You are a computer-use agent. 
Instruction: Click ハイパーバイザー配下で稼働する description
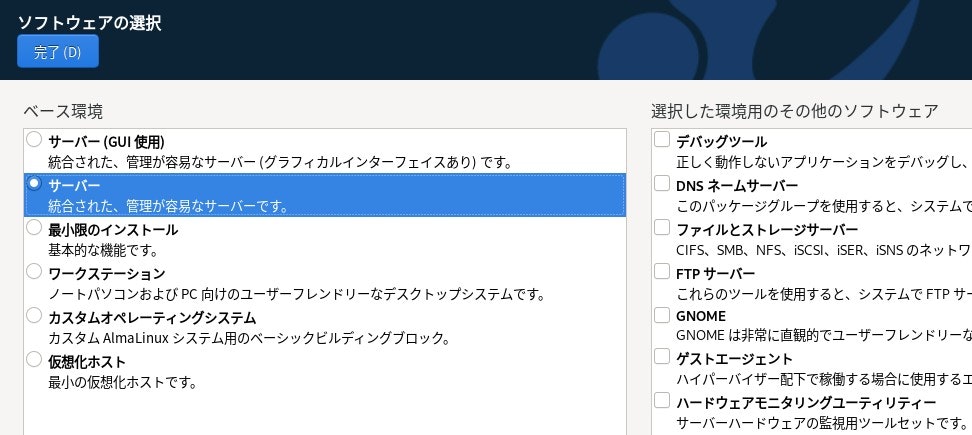pyautogui.click(x=824, y=380)
